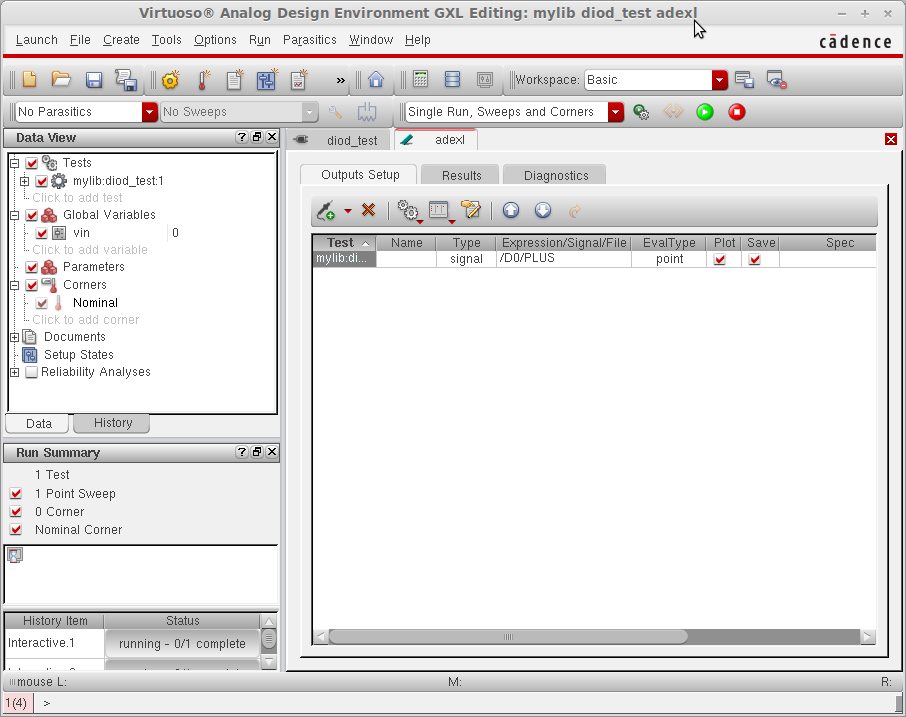Screen dimensions: 906x717
Task: Click the output gears configuration icon
Action: click(410, 211)
